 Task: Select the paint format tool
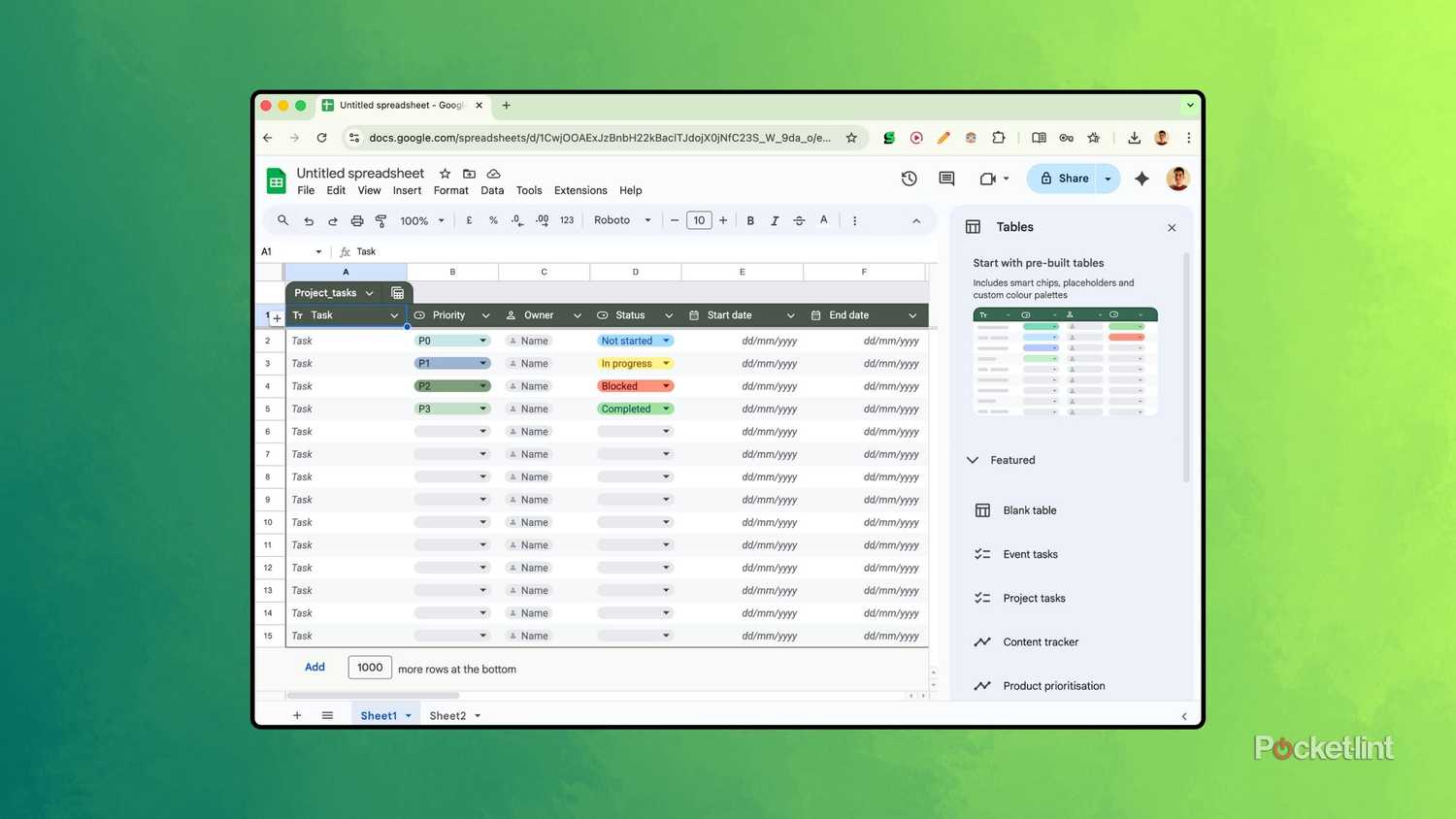coord(381,221)
